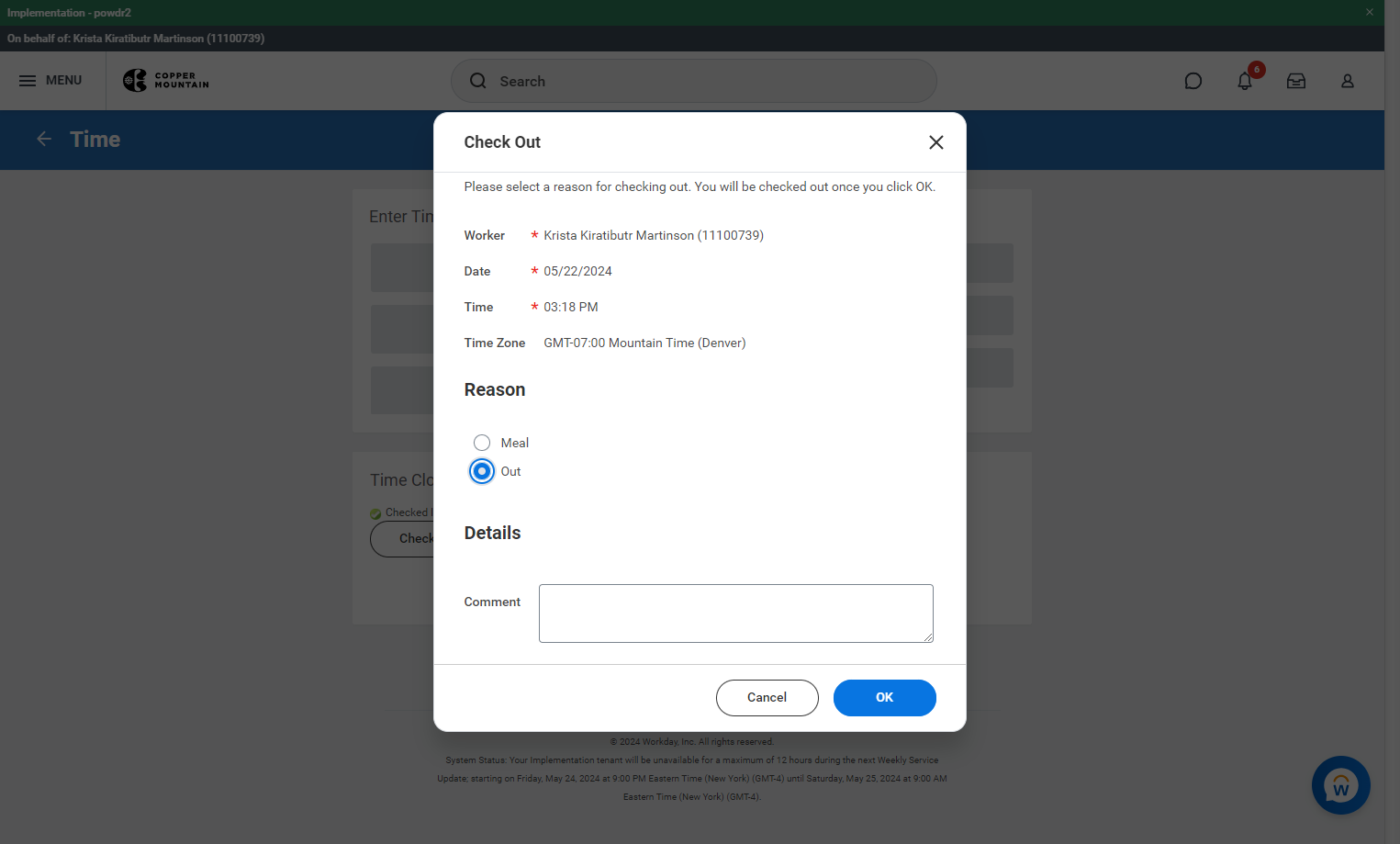This screenshot has width=1400, height=844.
Task: Click the back arrow beside Time
Action: pyautogui.click(x=44, y=139)
